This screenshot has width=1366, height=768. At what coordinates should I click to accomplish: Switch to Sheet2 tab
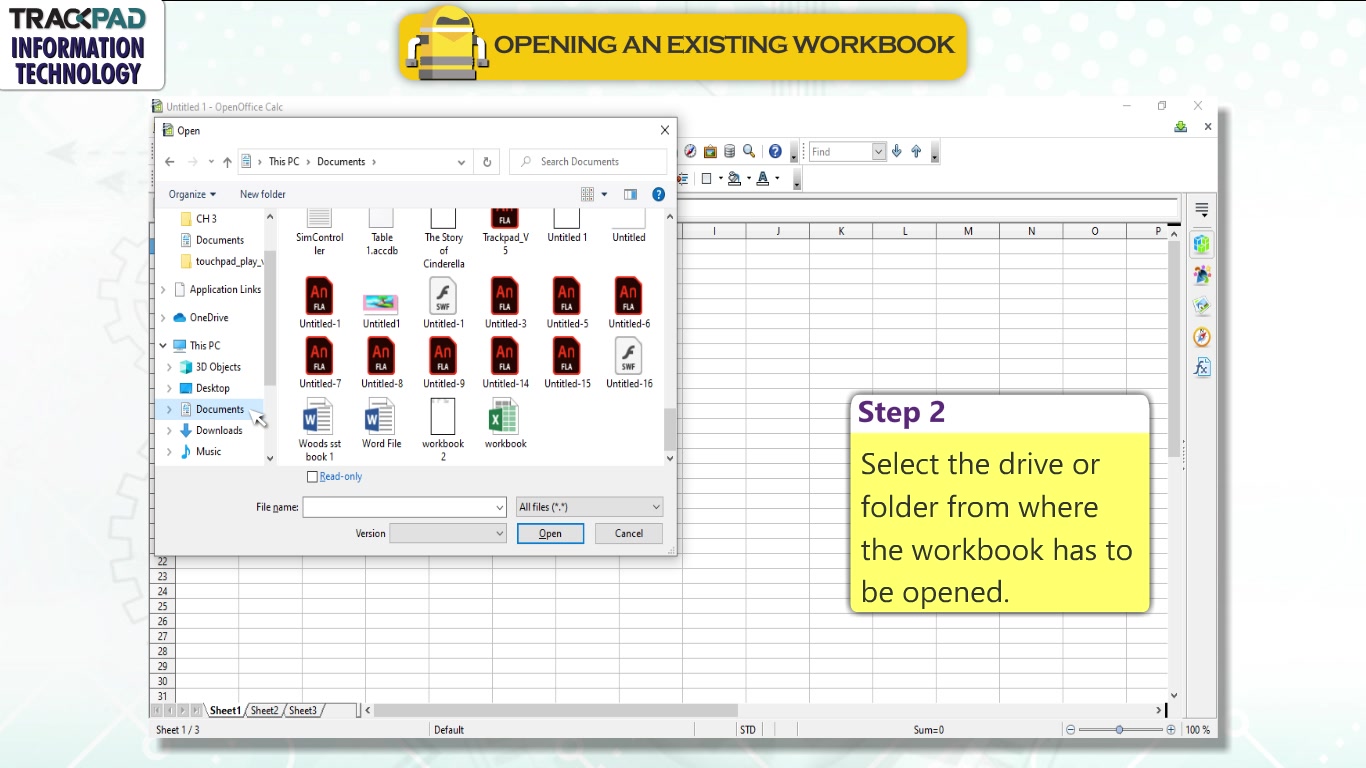coord(264,711)
